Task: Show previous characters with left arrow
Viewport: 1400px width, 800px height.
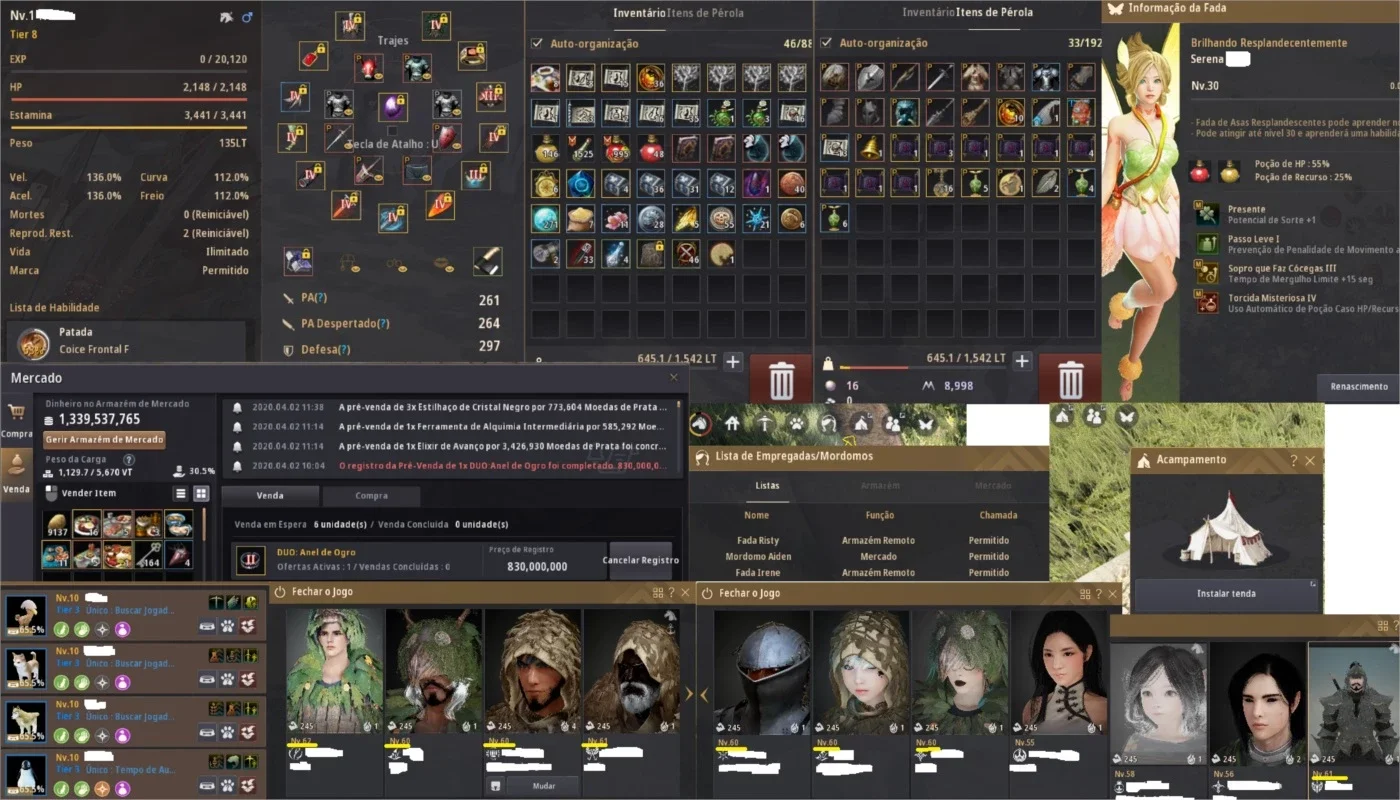Action: 704,693
